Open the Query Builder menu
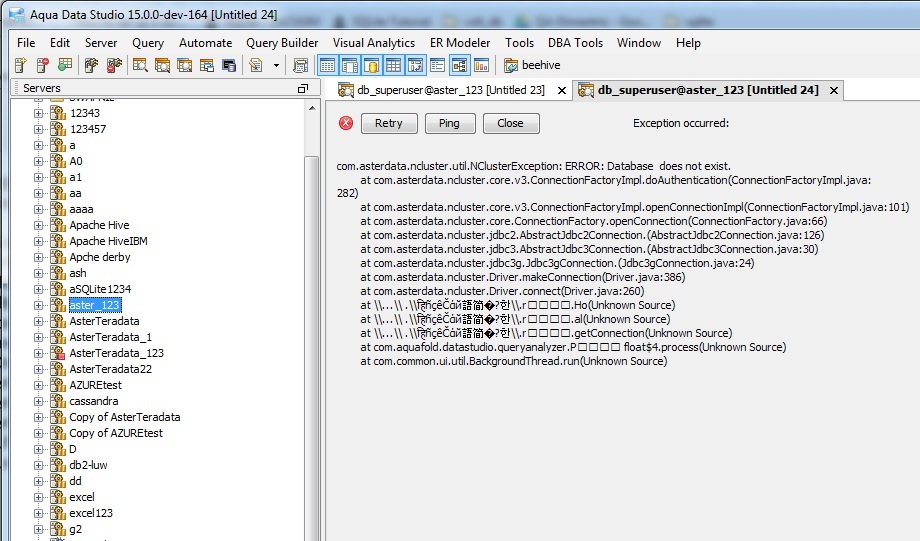 [282, 43]
